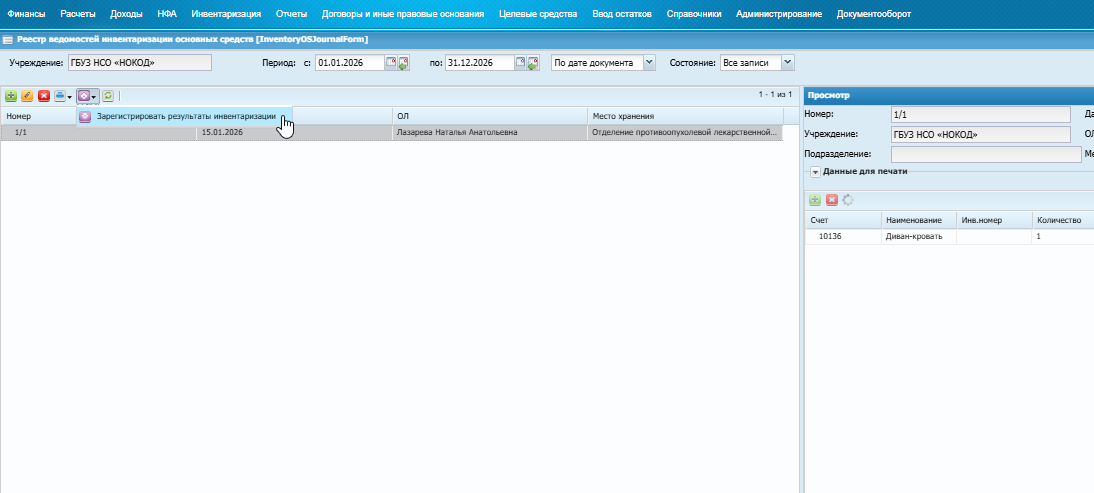Open the Состояние 'Все записи' dropdown
The width and height of the screenshot is (1094, 493).
tap(788, 63)
